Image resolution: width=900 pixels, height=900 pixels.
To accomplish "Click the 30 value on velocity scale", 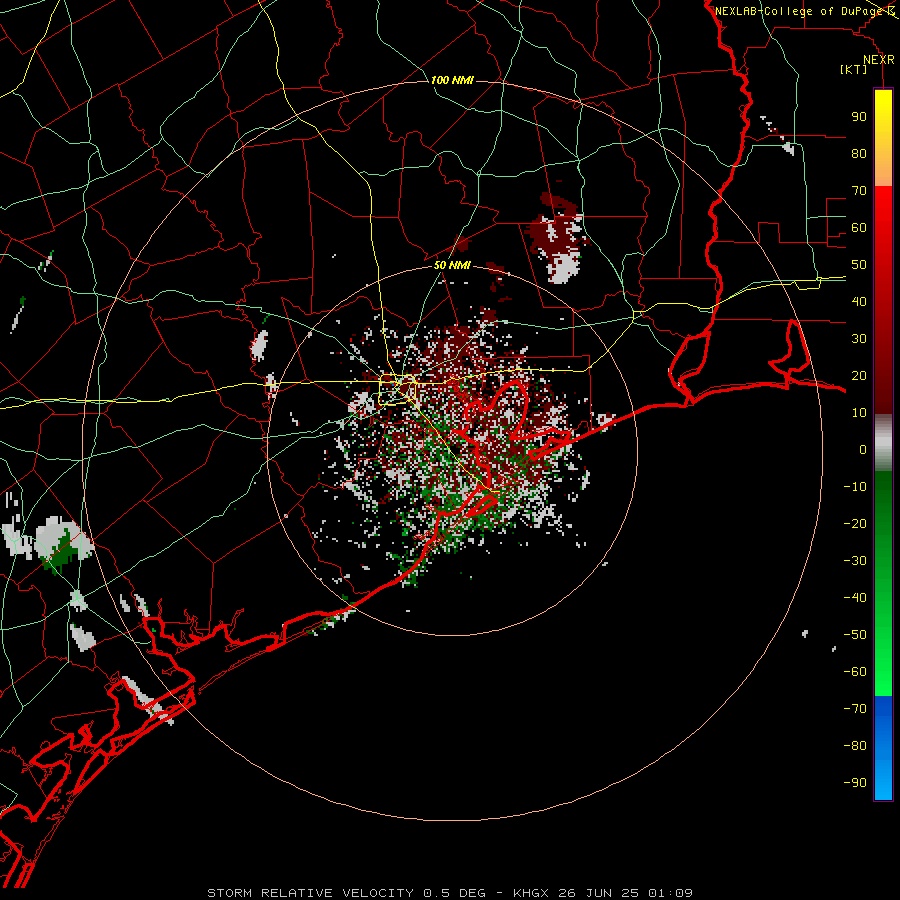I will tap(859, 339).
